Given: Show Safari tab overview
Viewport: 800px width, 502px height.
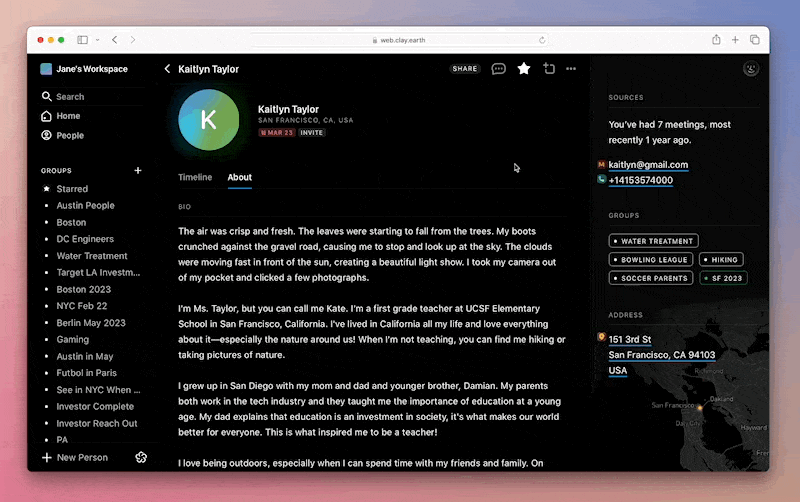Looking at the screenshot, I should [x=754, y=40].
